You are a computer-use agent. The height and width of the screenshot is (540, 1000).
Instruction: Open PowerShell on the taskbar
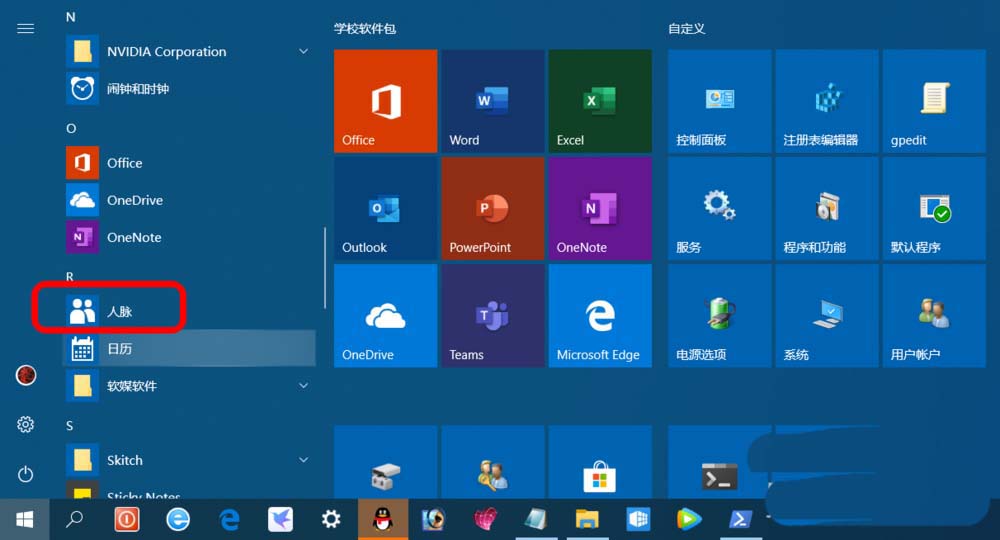(x=740, y=520)
